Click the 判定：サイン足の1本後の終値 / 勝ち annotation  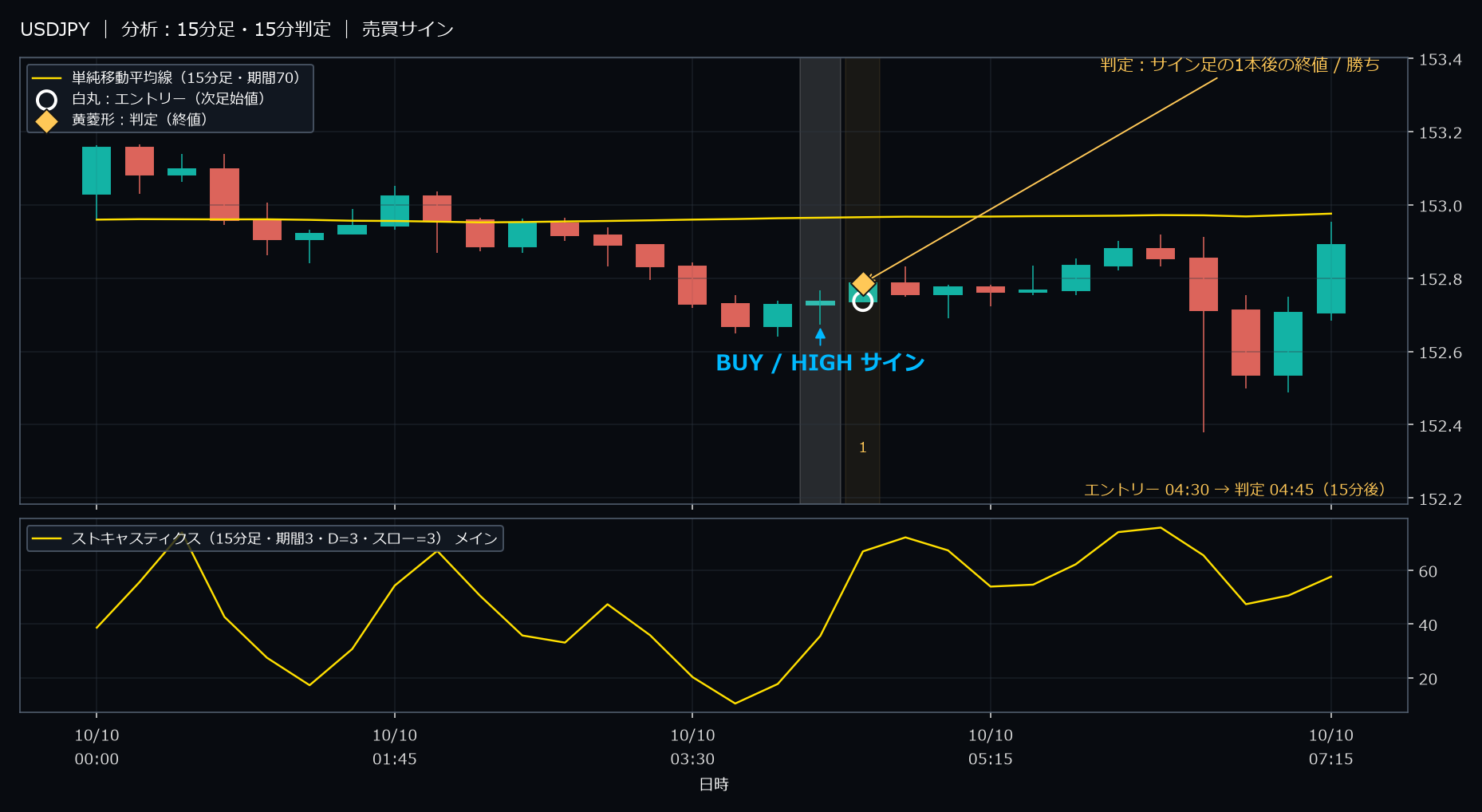click(x=1240, y=65)
